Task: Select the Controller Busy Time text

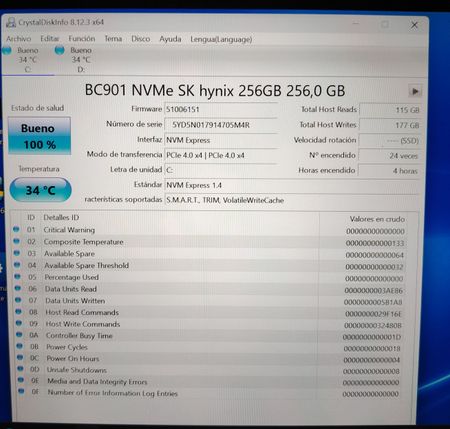Action: [79, 336]
